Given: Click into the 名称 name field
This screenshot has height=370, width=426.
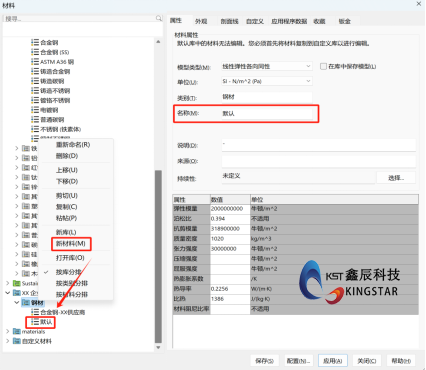Looking at the screenshot, I should coord(267,114).
